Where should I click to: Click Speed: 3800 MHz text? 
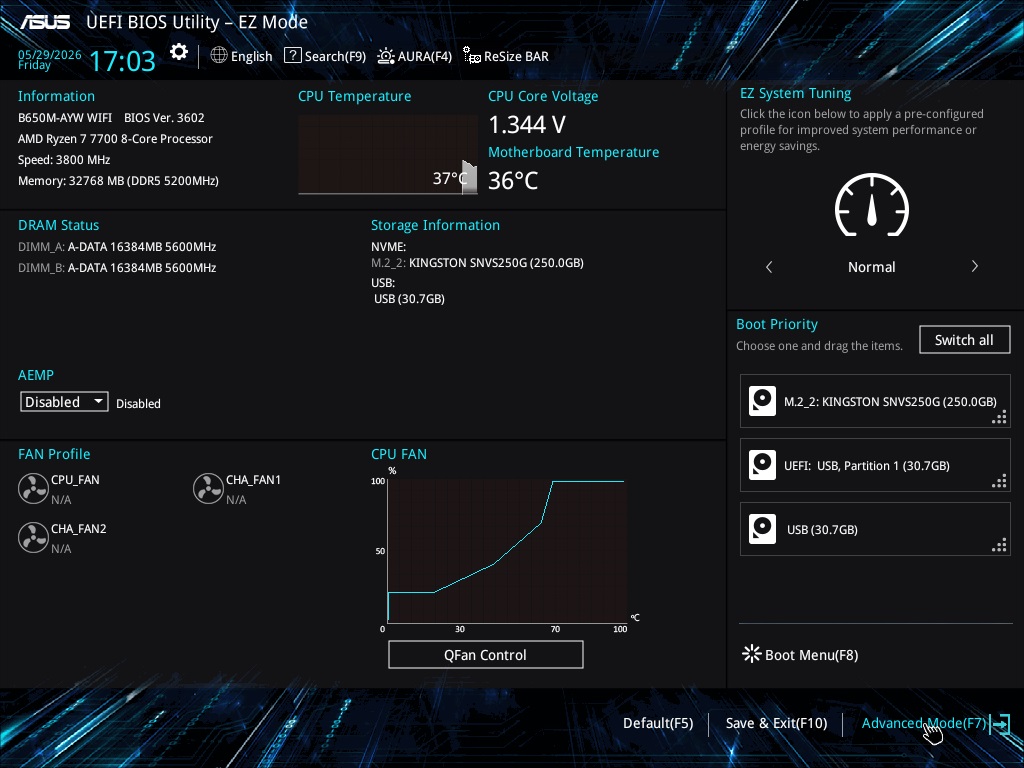[x=64, y=159]
